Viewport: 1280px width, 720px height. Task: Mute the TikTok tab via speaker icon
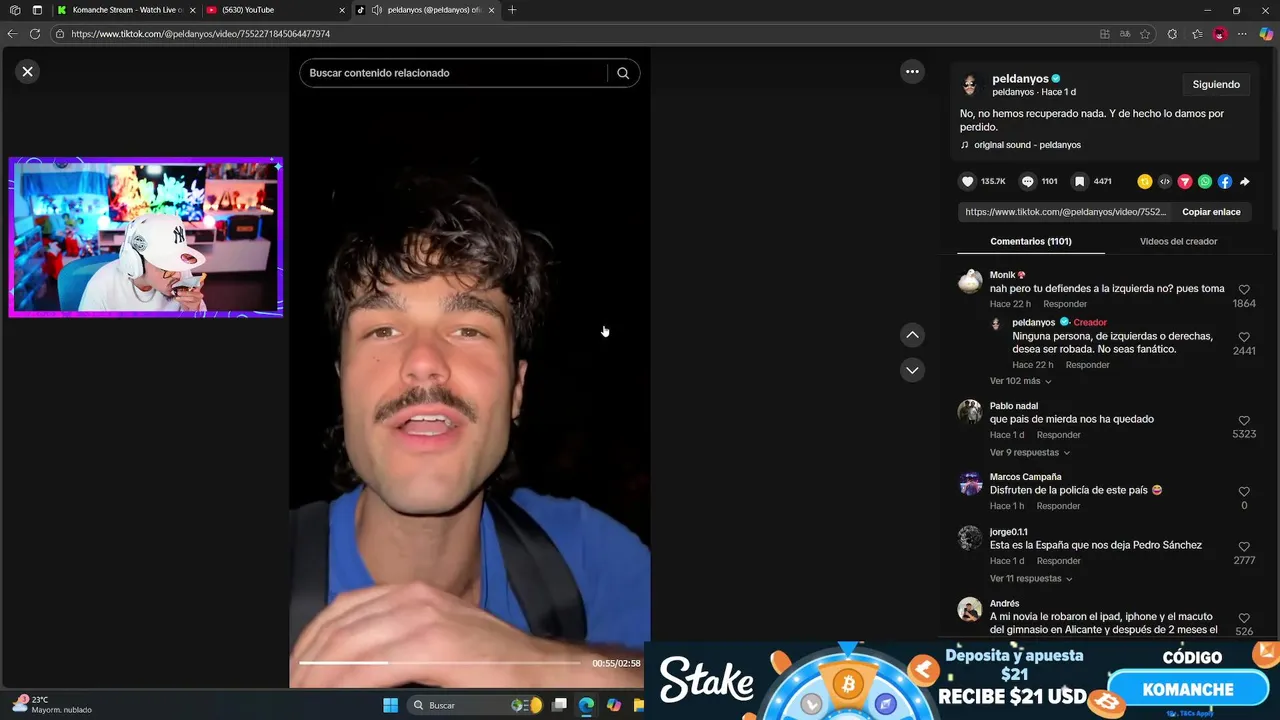pos(376,10)
